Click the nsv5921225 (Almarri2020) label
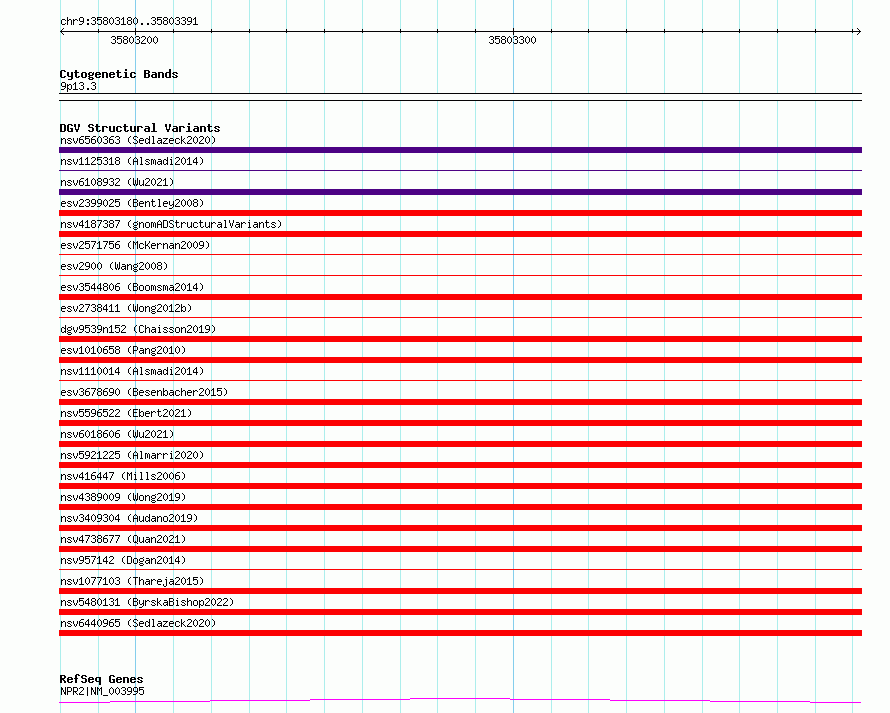 (132, 455)
